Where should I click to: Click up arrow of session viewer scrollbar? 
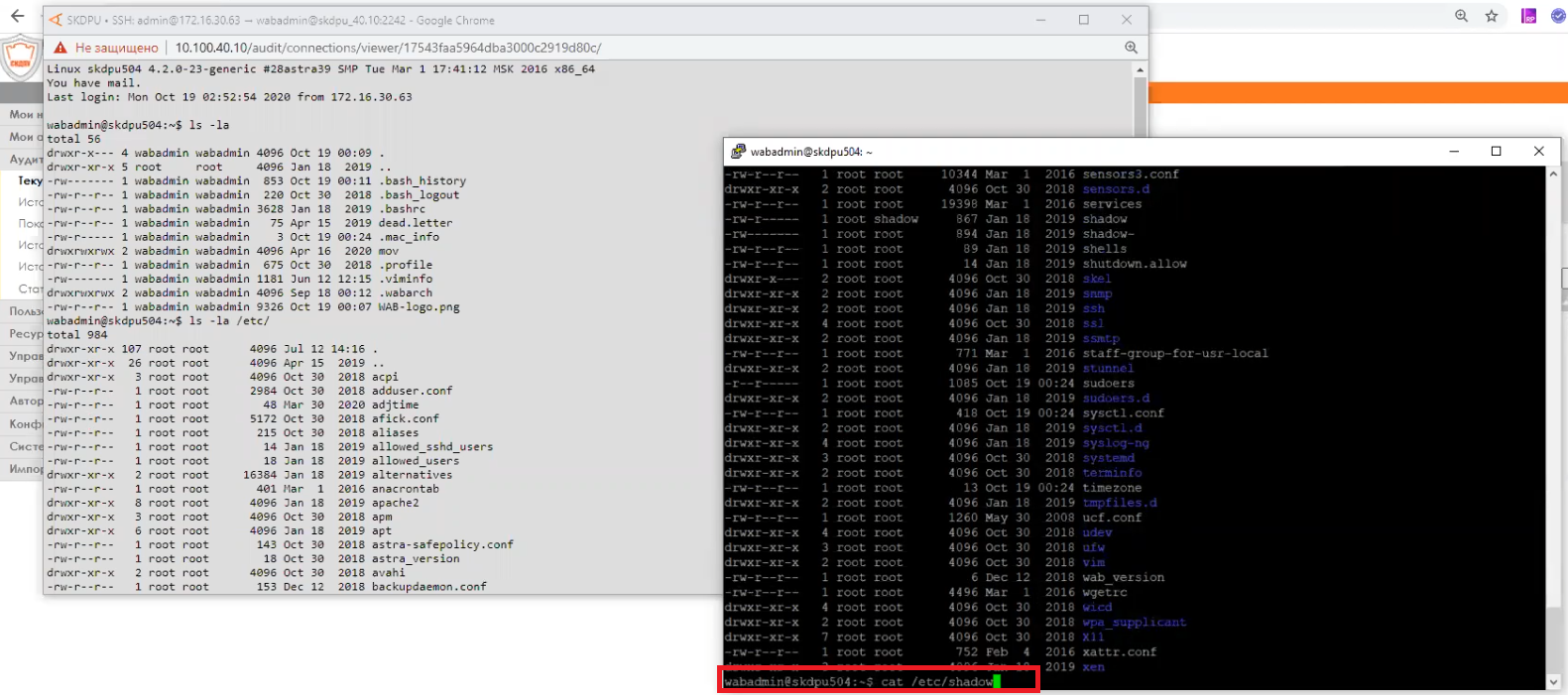(x=1141, y=69)
